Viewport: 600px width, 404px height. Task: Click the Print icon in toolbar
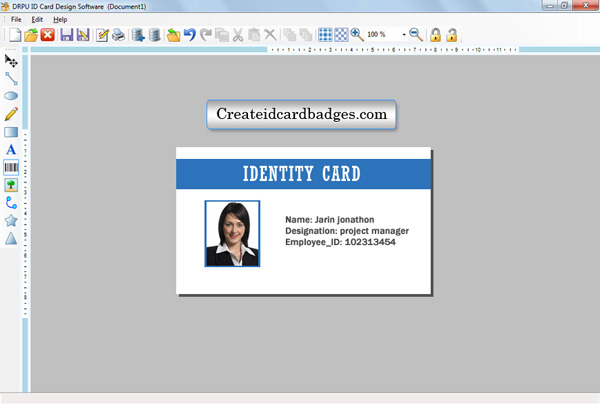(x=119, y=35)
